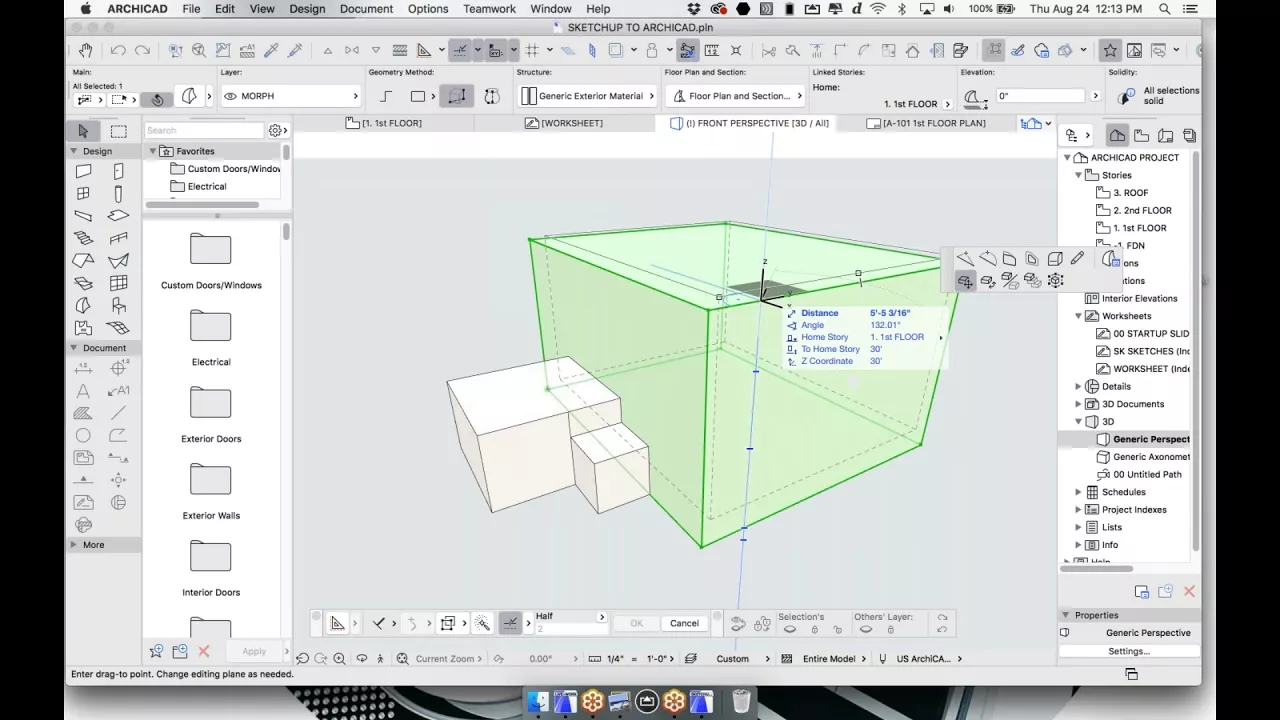This screenshot has width=1280, height=720.
Task: Select the Circle tool
Action: coord(83,435)
